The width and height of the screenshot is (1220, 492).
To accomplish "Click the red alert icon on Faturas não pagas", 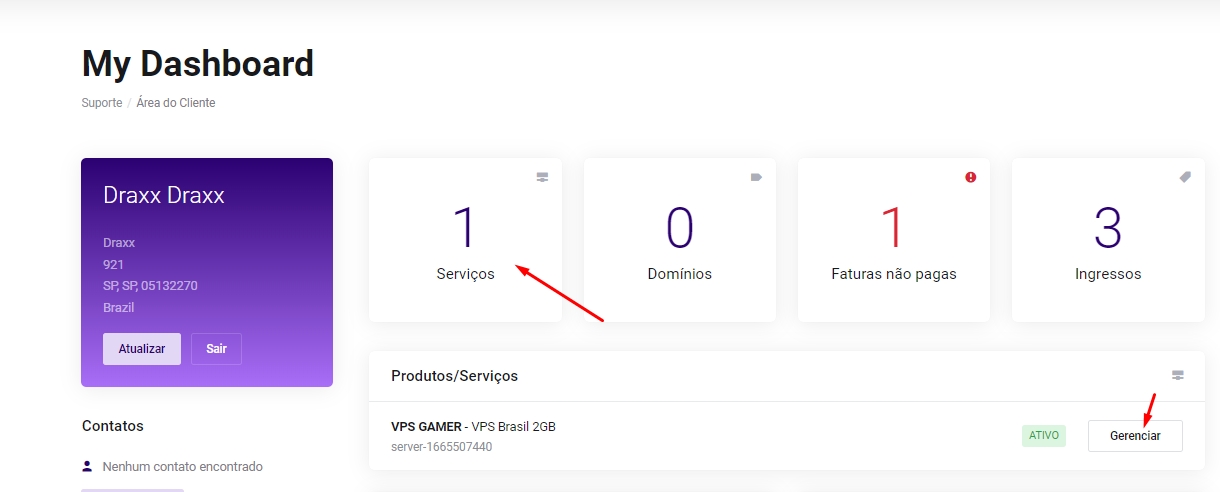I will [x=970, y=177].
